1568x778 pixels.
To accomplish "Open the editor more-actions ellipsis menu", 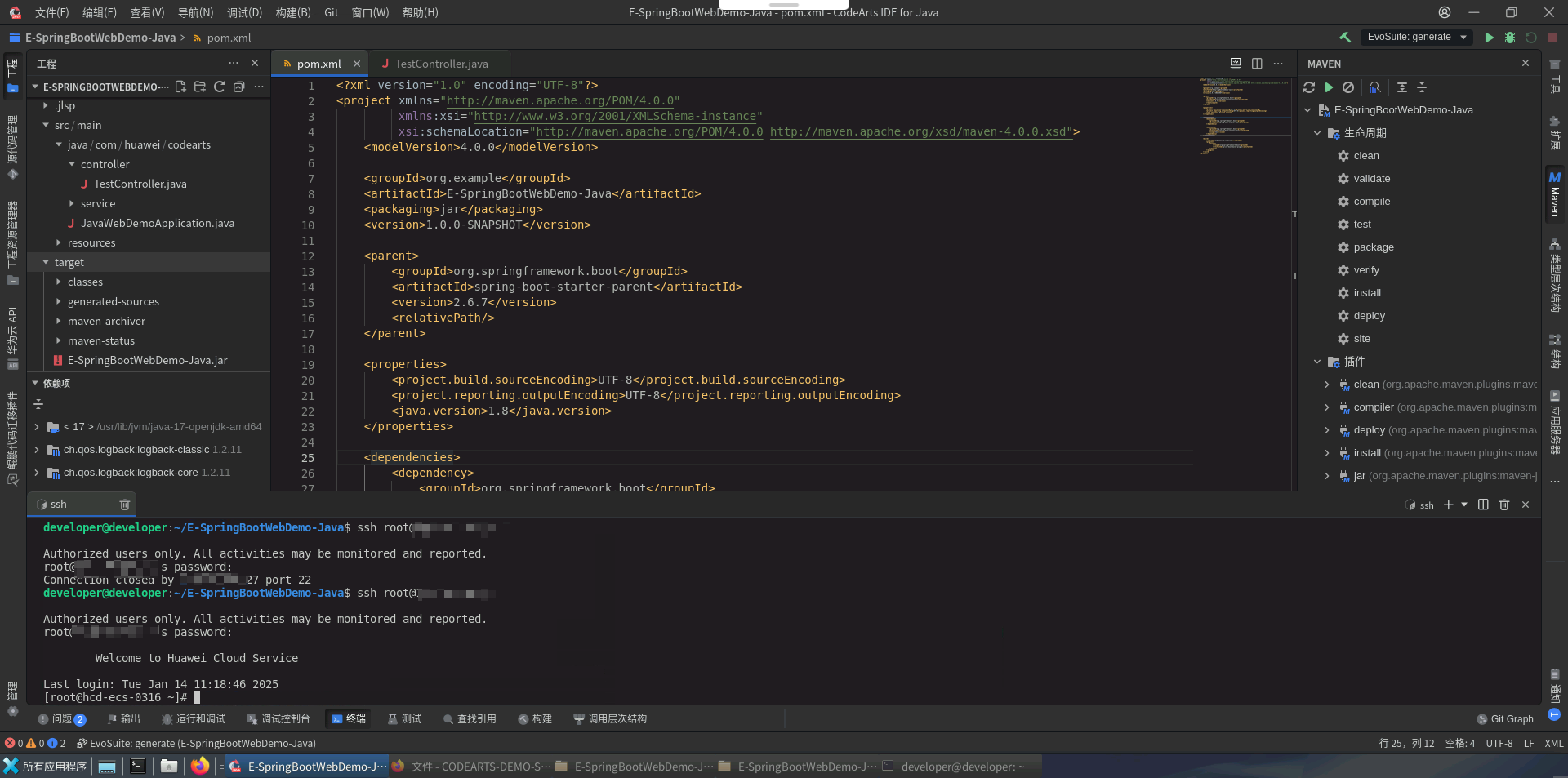I will click(1278, 64).
